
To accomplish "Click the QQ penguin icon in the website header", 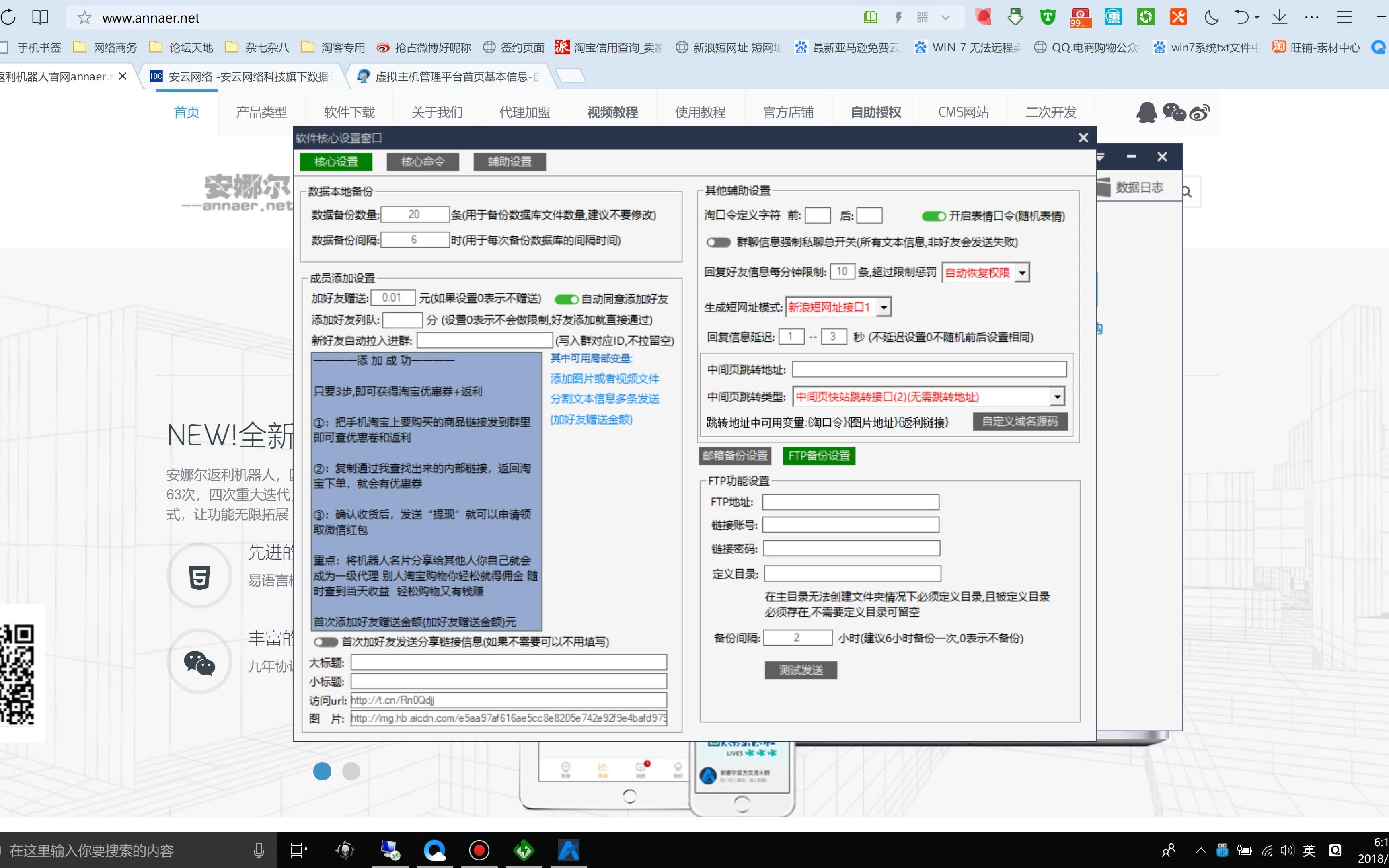I will [1146, 112].
